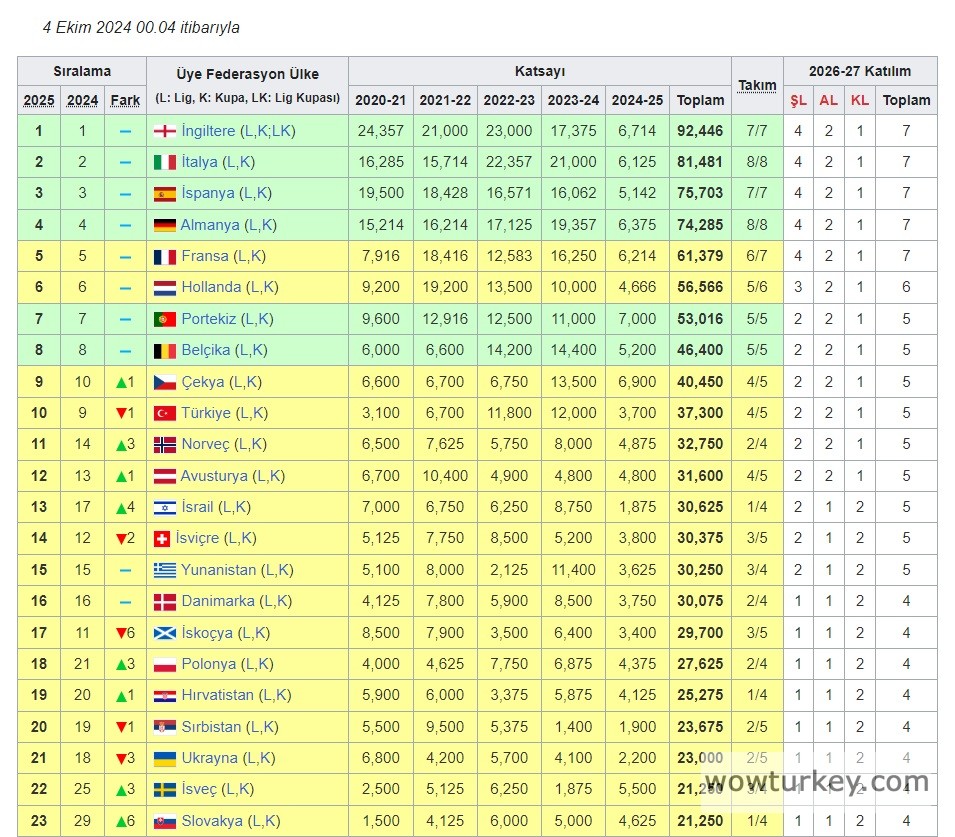This screenshot has width=955, height=837.
Task: Click the Turkey flag icon
Action: [x=165, y=413]
